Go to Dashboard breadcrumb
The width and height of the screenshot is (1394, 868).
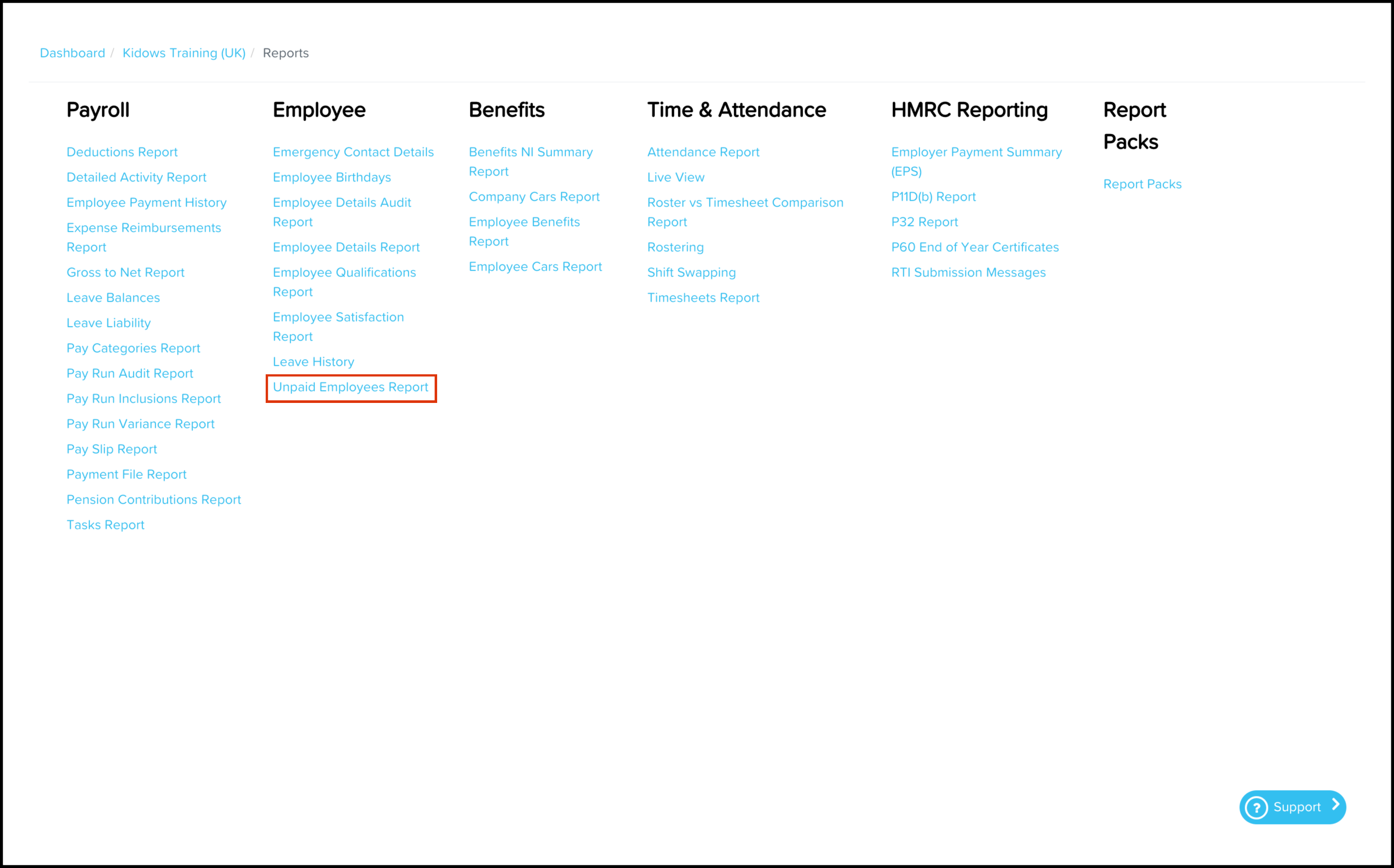click(x=72, y=53)
